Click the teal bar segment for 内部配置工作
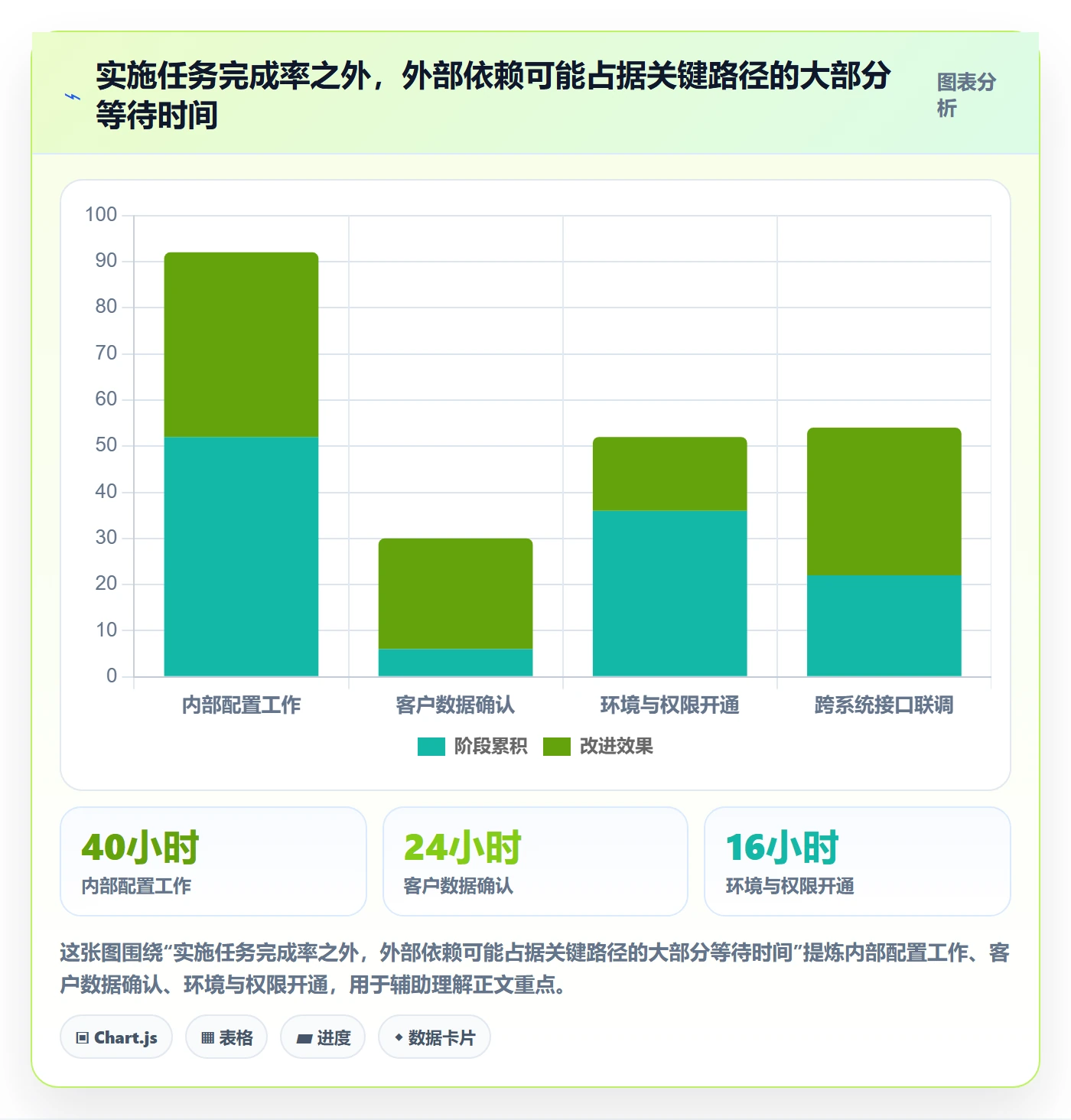Screen dimensions: 1071x1120 (x=241, y=557)
